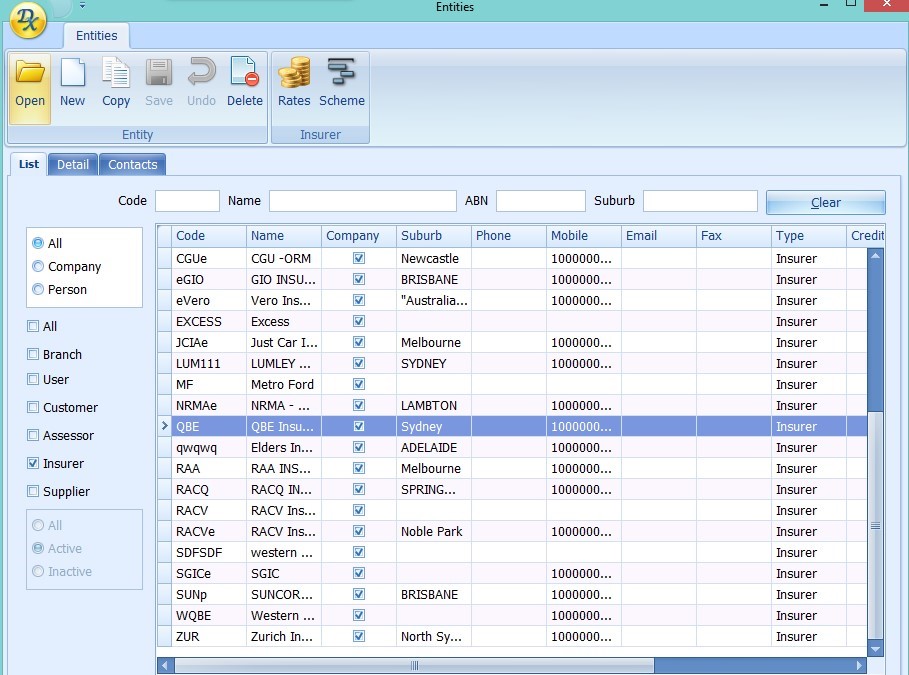The image size is (909, 675).
Task: Select the eGIO row code cell
Action: pyautogui.click(x=209, y=280)
